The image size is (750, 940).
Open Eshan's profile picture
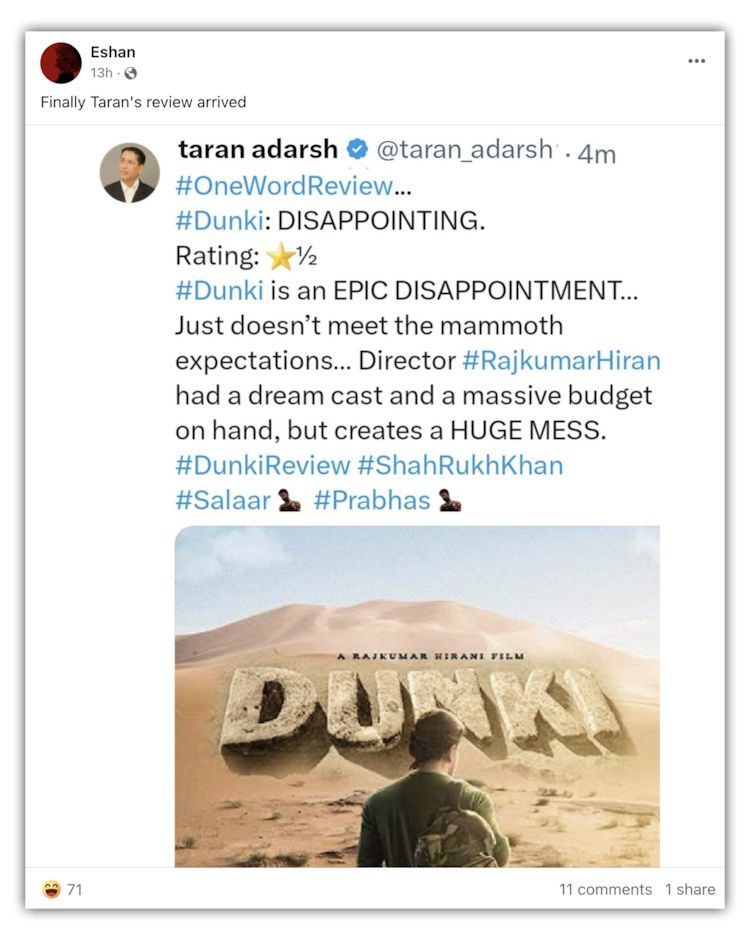[60, 63]
